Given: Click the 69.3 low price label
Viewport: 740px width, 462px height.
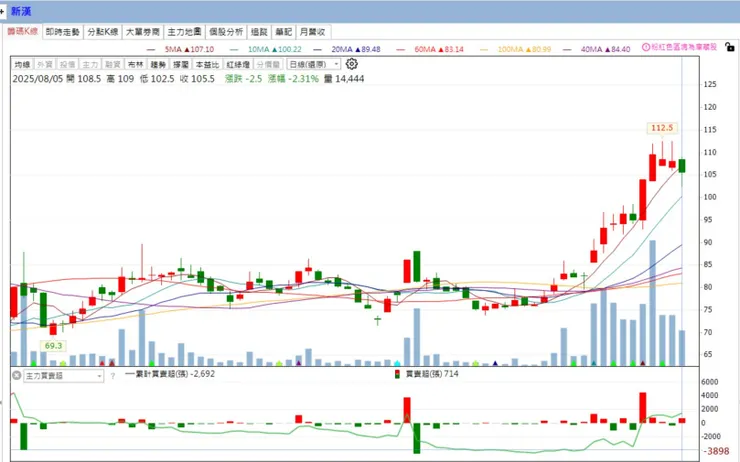Looking at the screenshot, I should click(x=53, y=345).
